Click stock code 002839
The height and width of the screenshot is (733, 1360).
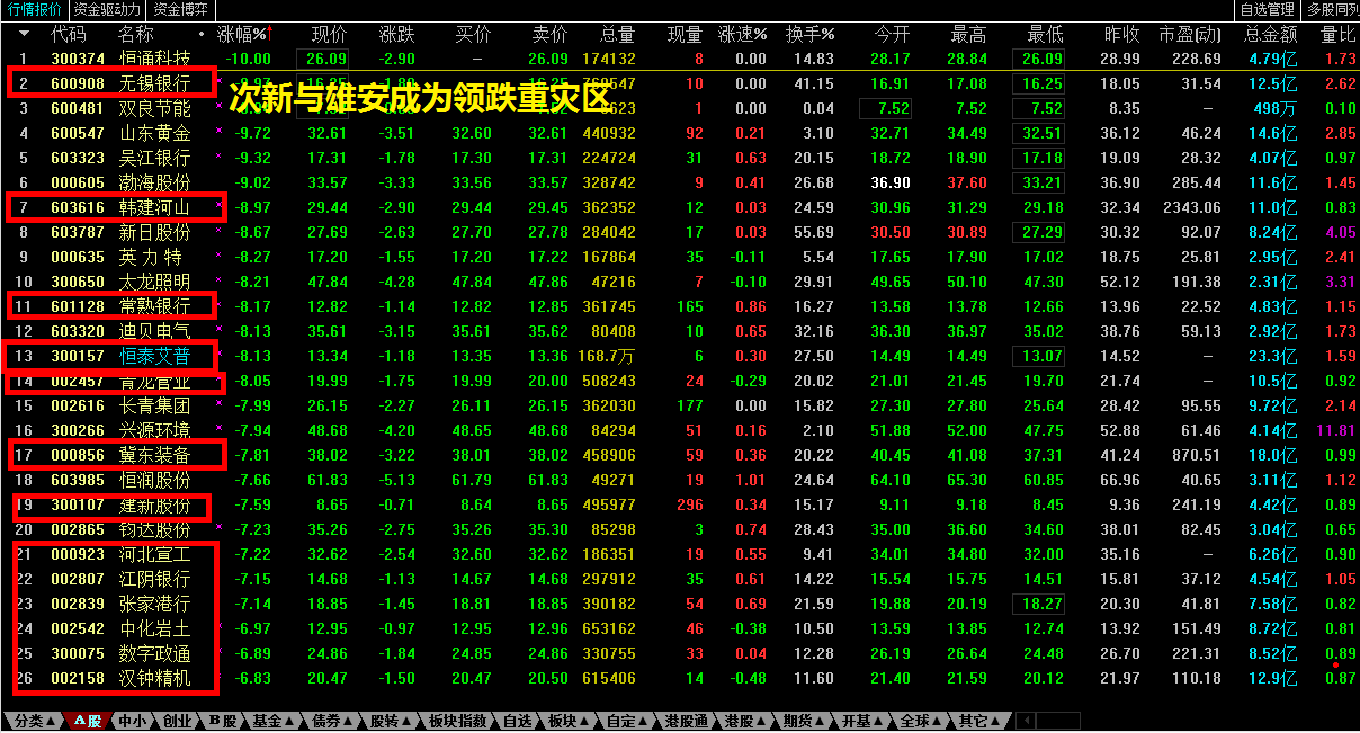[x=78, y=604]
